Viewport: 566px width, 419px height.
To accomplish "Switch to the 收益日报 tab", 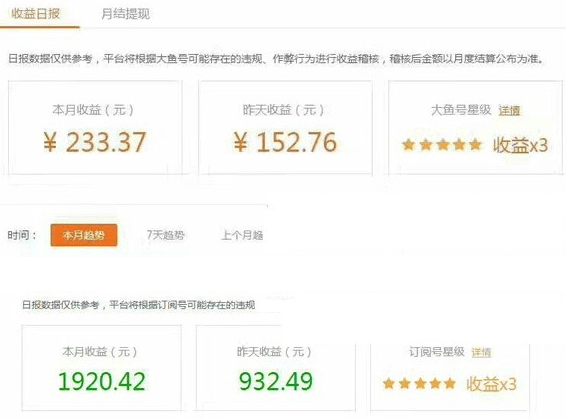I will point(35,14).
